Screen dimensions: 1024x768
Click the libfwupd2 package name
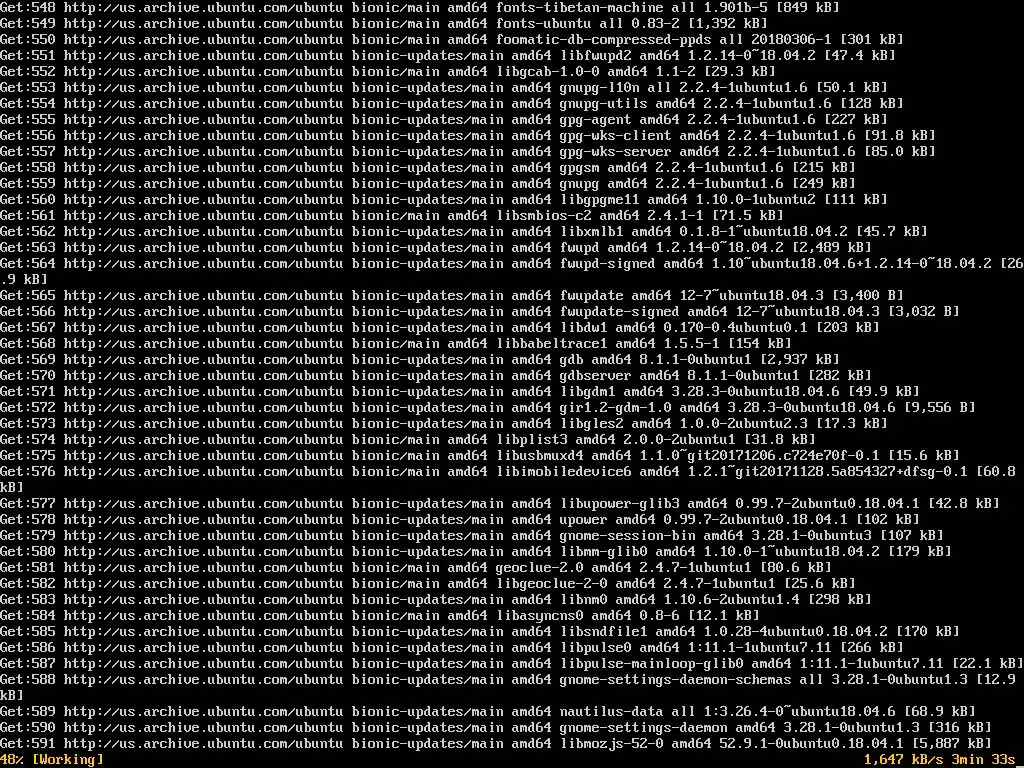596,56
